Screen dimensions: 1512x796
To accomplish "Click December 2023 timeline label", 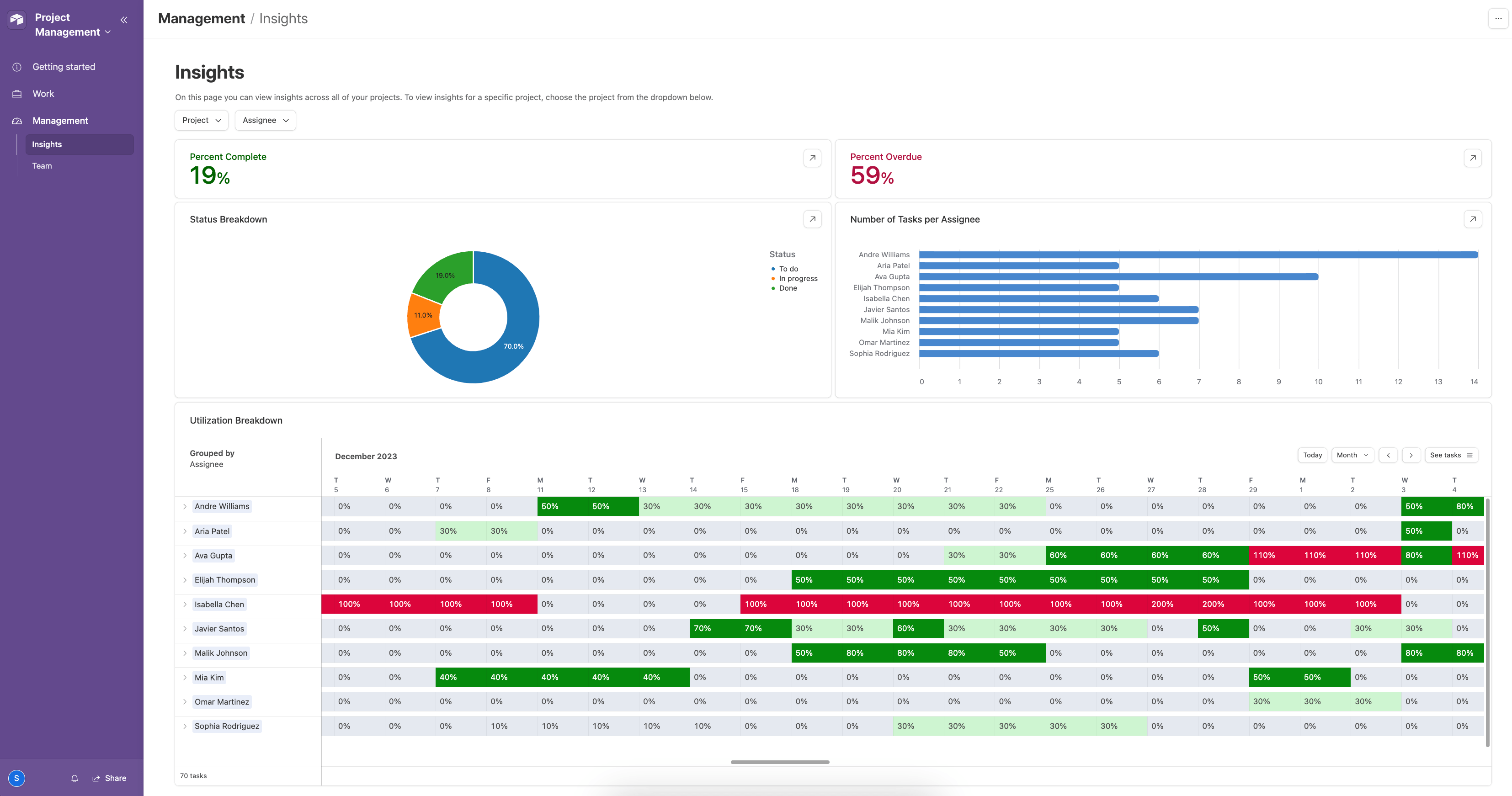I will [366, 456].
